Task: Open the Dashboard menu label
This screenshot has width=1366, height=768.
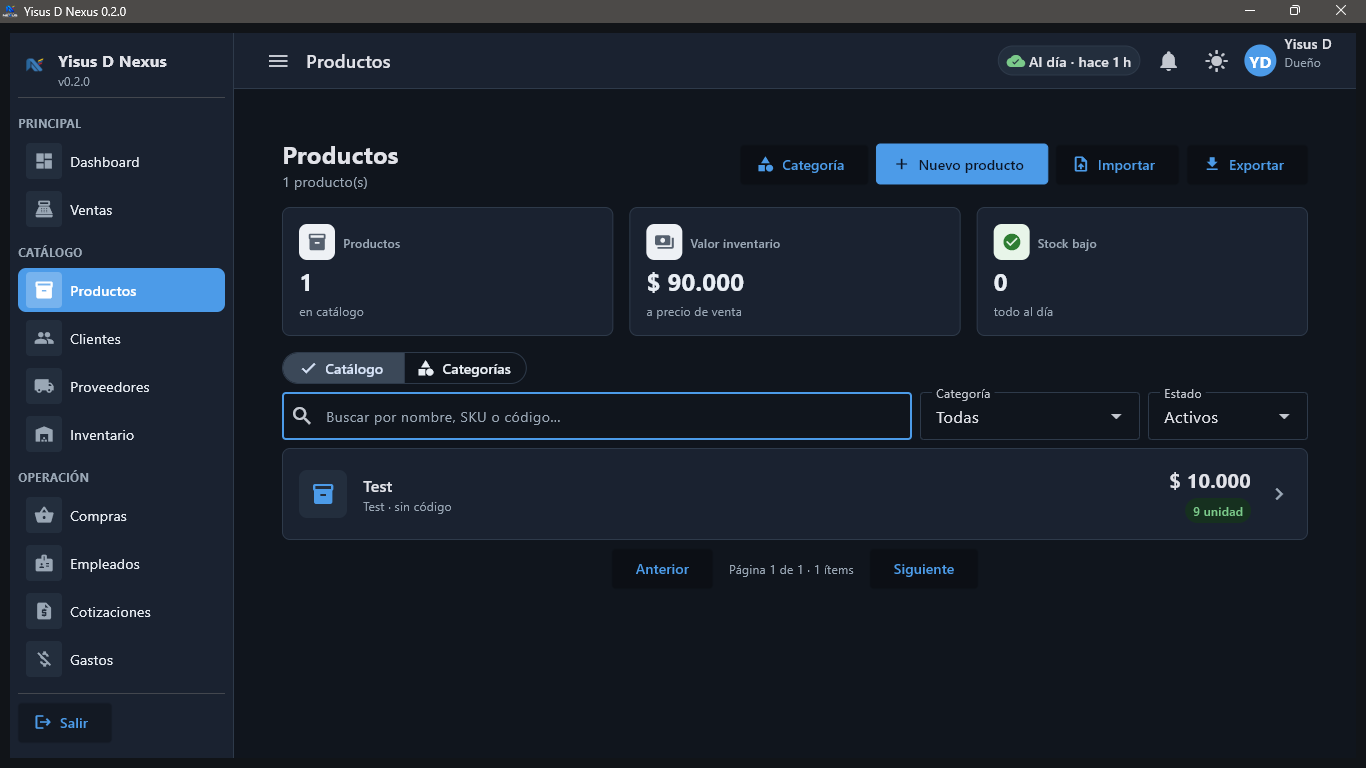Action: tap(105, 162)
